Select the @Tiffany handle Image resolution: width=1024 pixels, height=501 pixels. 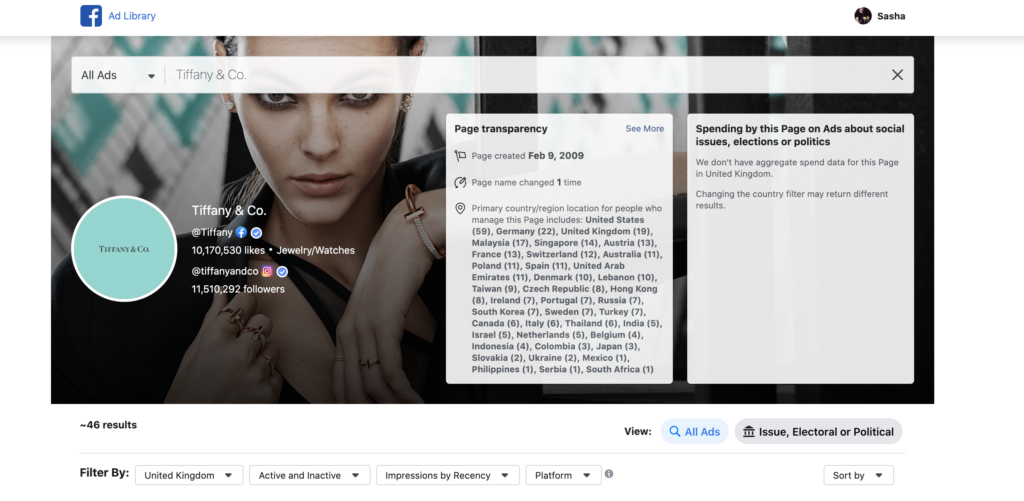[212, 232]
